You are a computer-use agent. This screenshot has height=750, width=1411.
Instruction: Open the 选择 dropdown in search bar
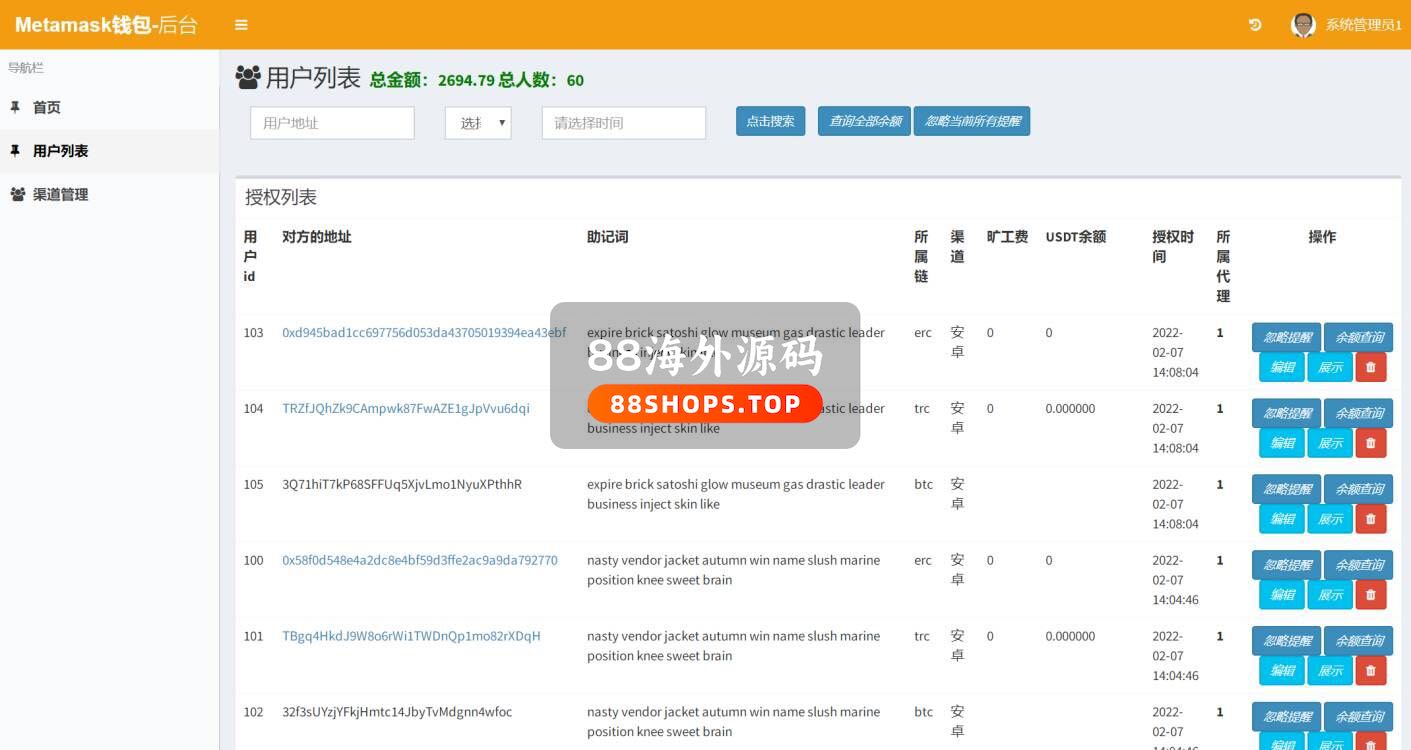[478, 123]
